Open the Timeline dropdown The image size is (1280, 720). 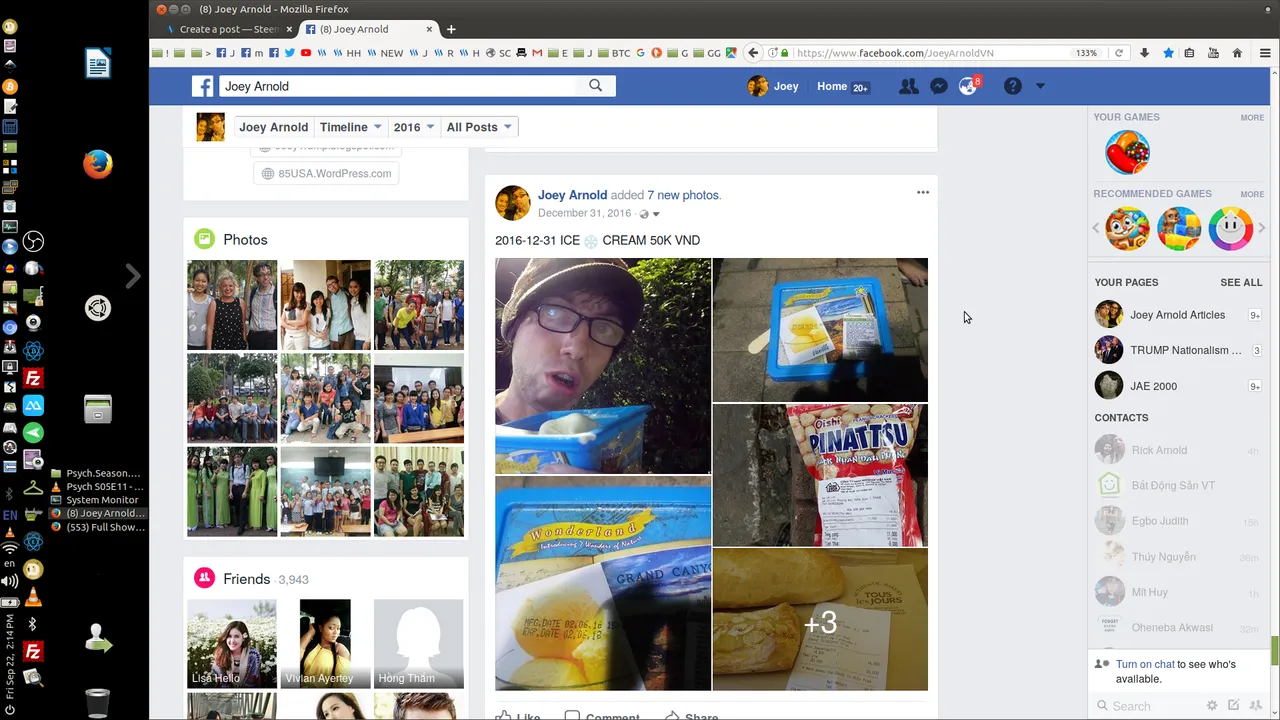pos(350,127)
